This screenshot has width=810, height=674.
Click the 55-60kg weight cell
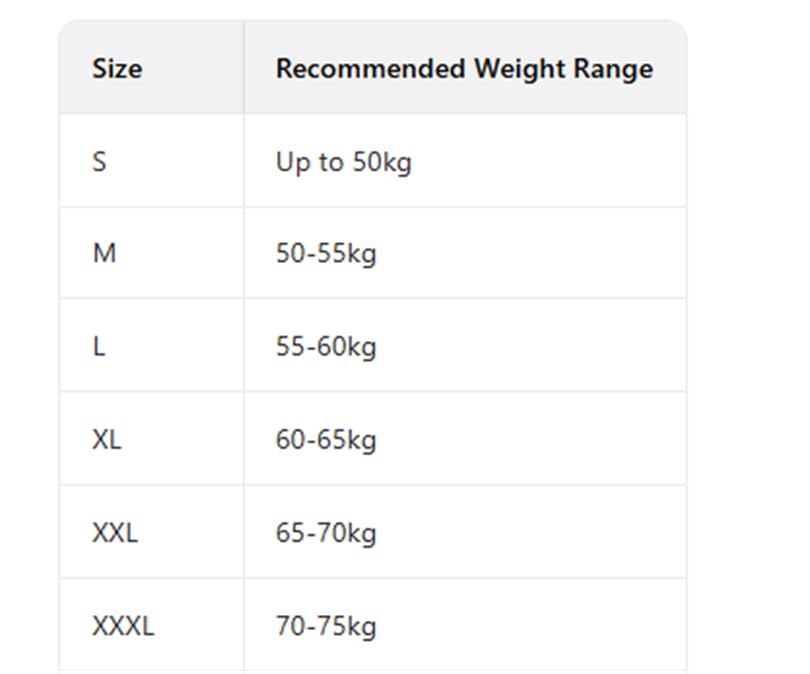tap(465, 346)
